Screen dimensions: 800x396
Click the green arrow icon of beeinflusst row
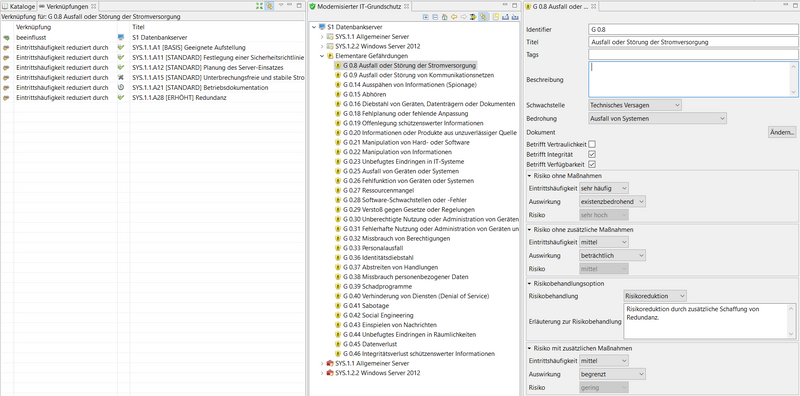[6, 37]
